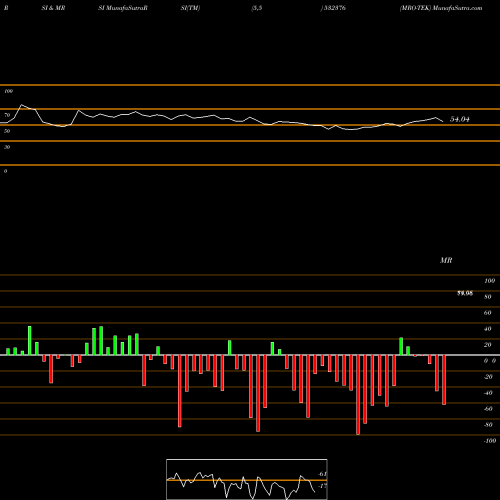Click the 59.98 value label
Image resolution: width=500 pixels, height=500 pixels.
coord(465,293)
